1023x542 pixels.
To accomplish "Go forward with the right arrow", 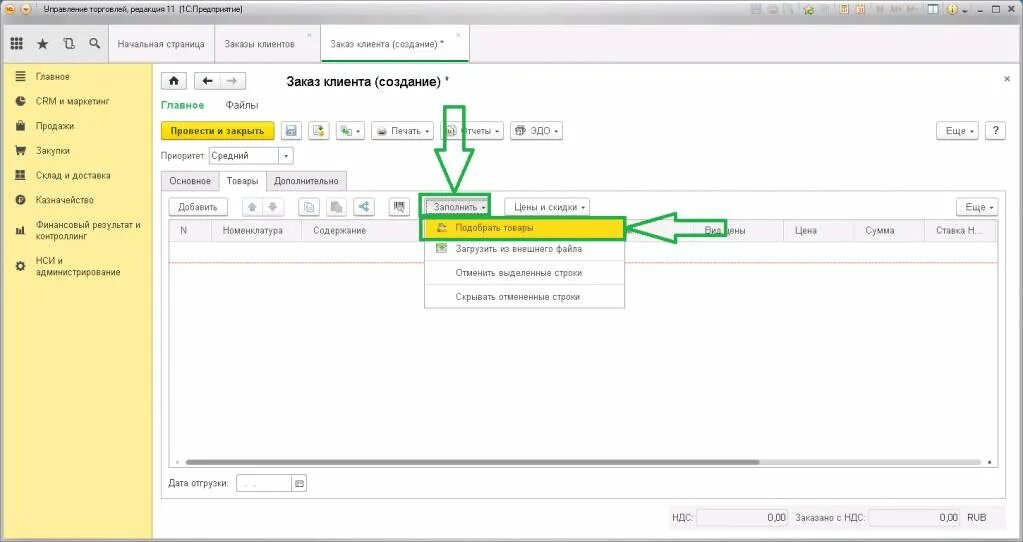I will 232,81.
